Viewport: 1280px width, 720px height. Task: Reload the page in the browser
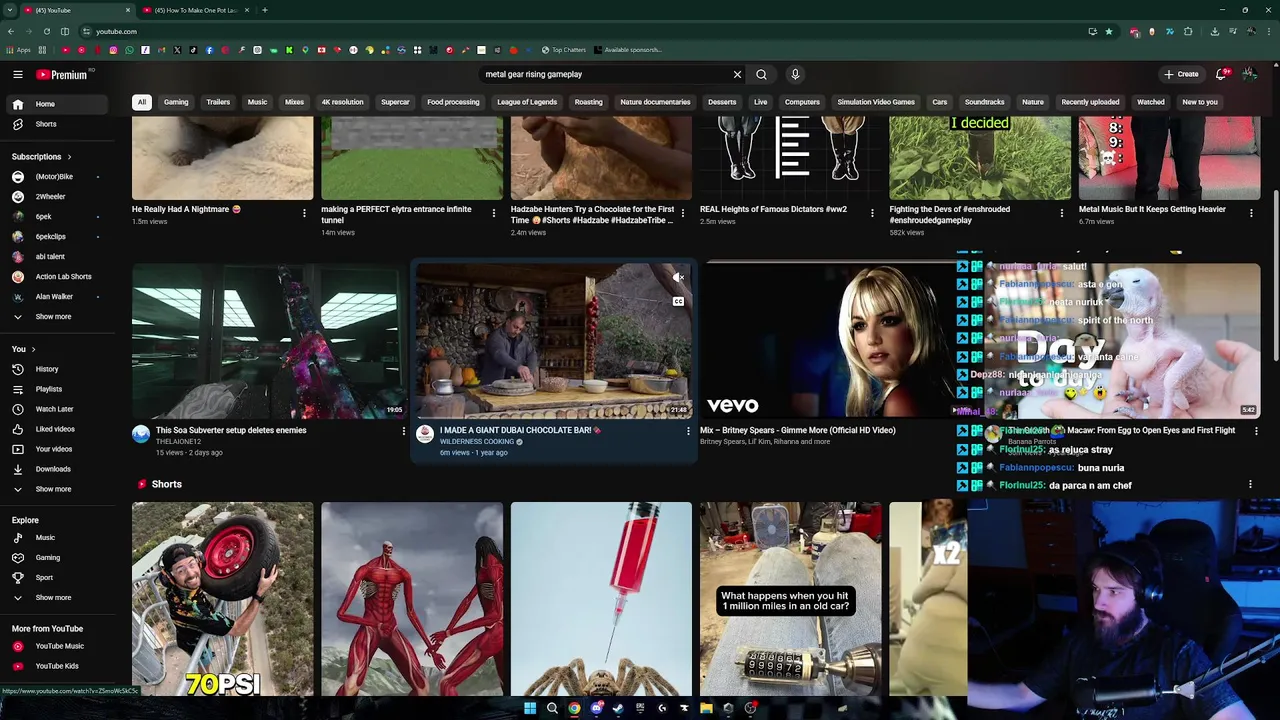(x=46, y=31)
